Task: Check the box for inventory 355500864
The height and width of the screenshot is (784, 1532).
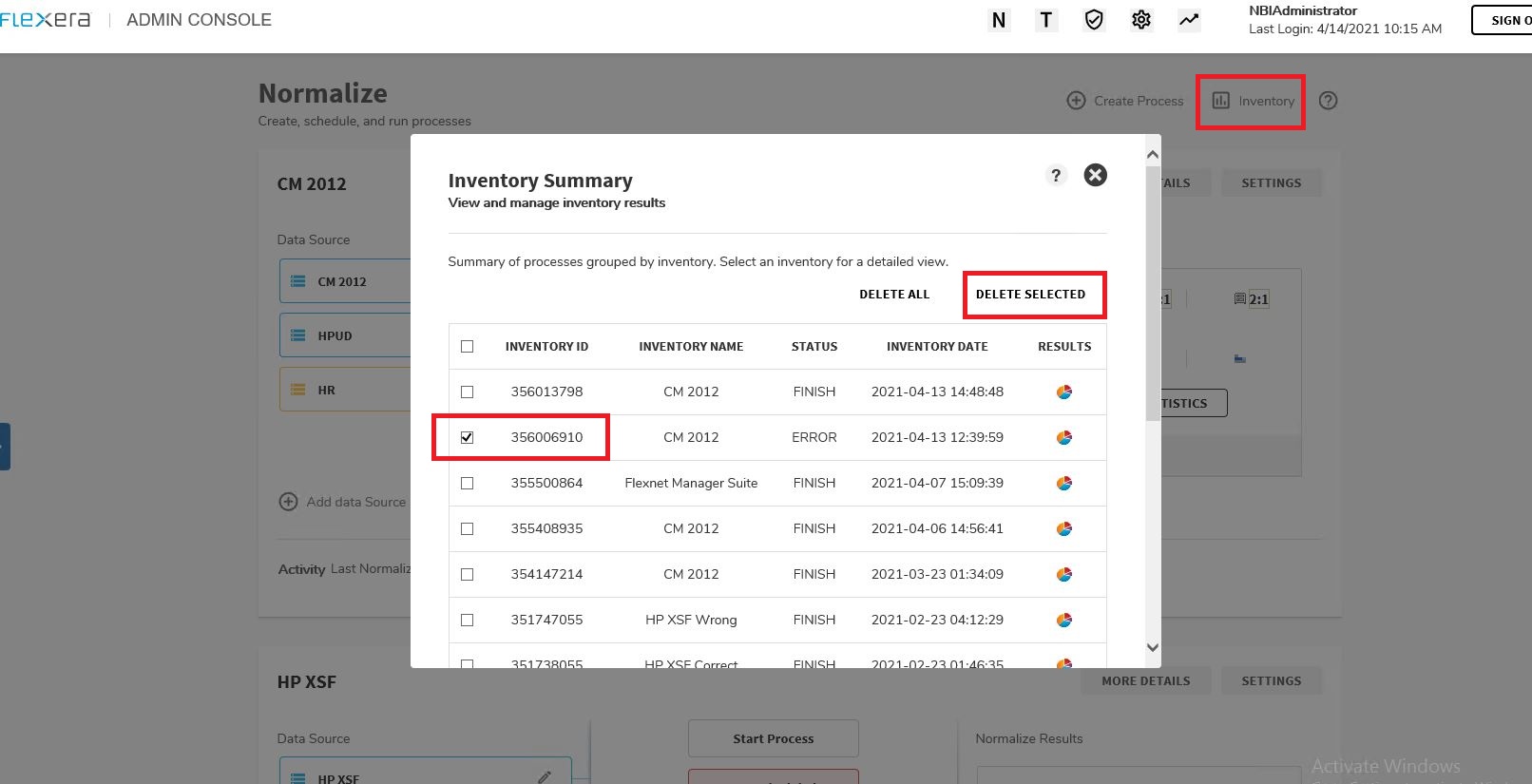Action: point(467,483)
